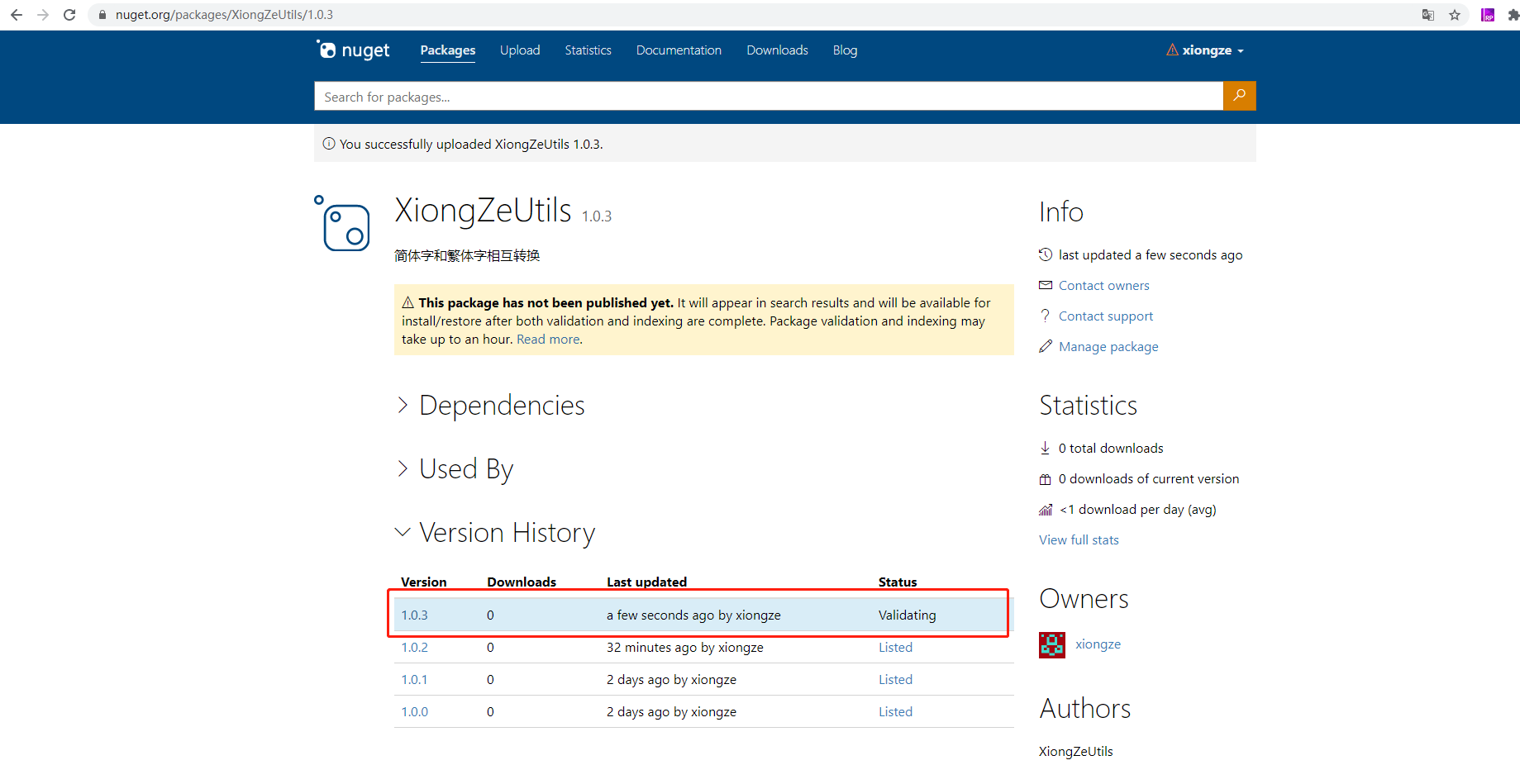Collapse the Version History section
1520x784 pixels.
pyautogui.click(x=496, y=532)
